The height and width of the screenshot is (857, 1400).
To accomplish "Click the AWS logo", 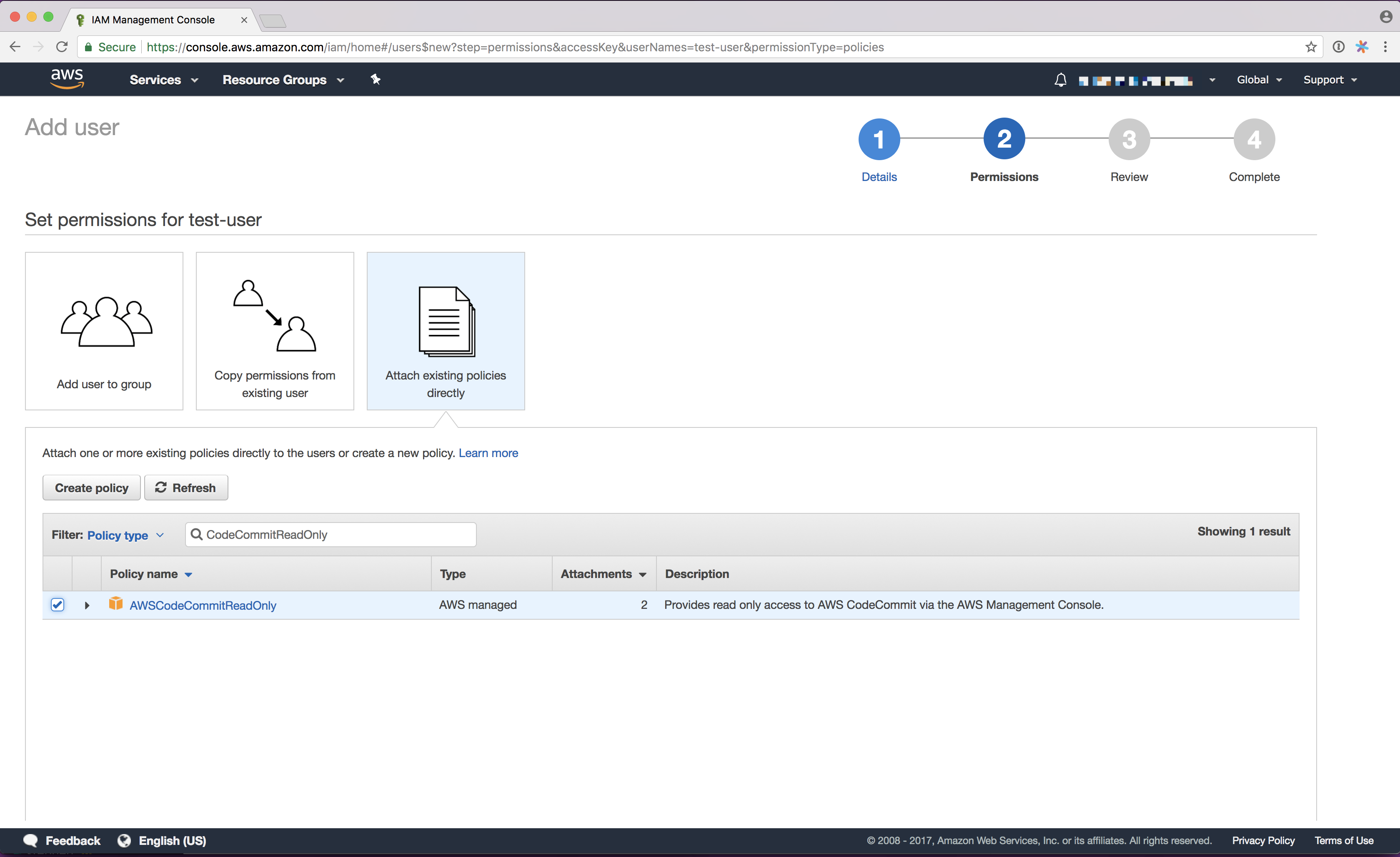I will point(68,79).
